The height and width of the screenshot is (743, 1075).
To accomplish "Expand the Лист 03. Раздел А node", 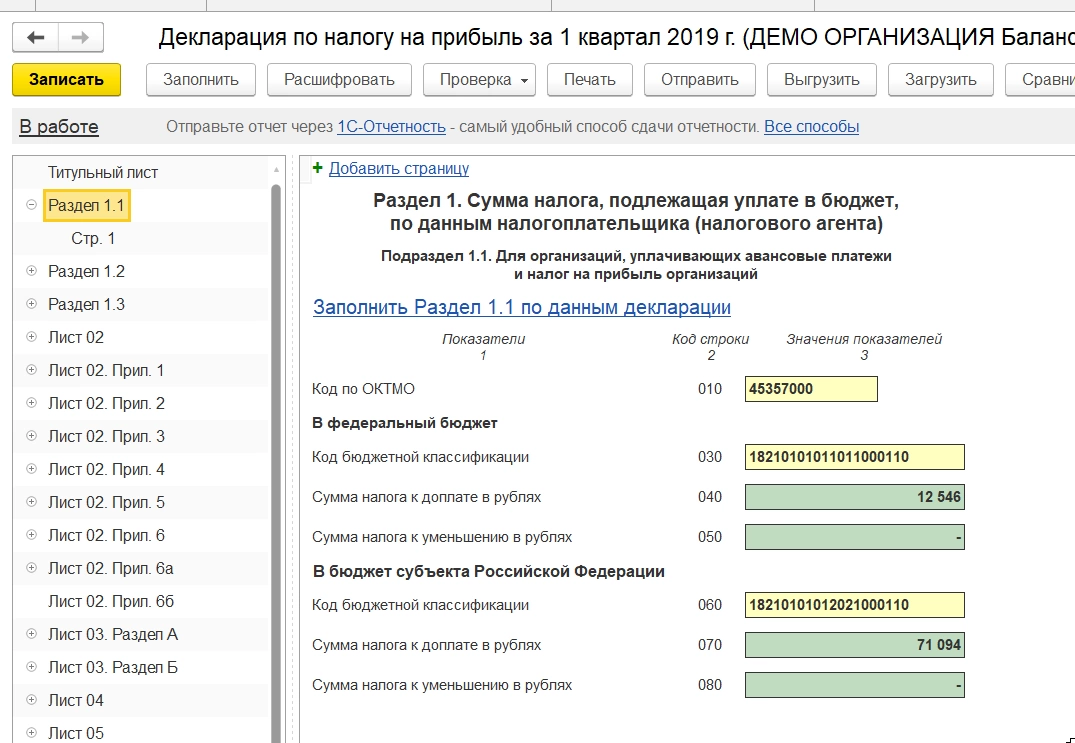I will (x=31, y=634).
